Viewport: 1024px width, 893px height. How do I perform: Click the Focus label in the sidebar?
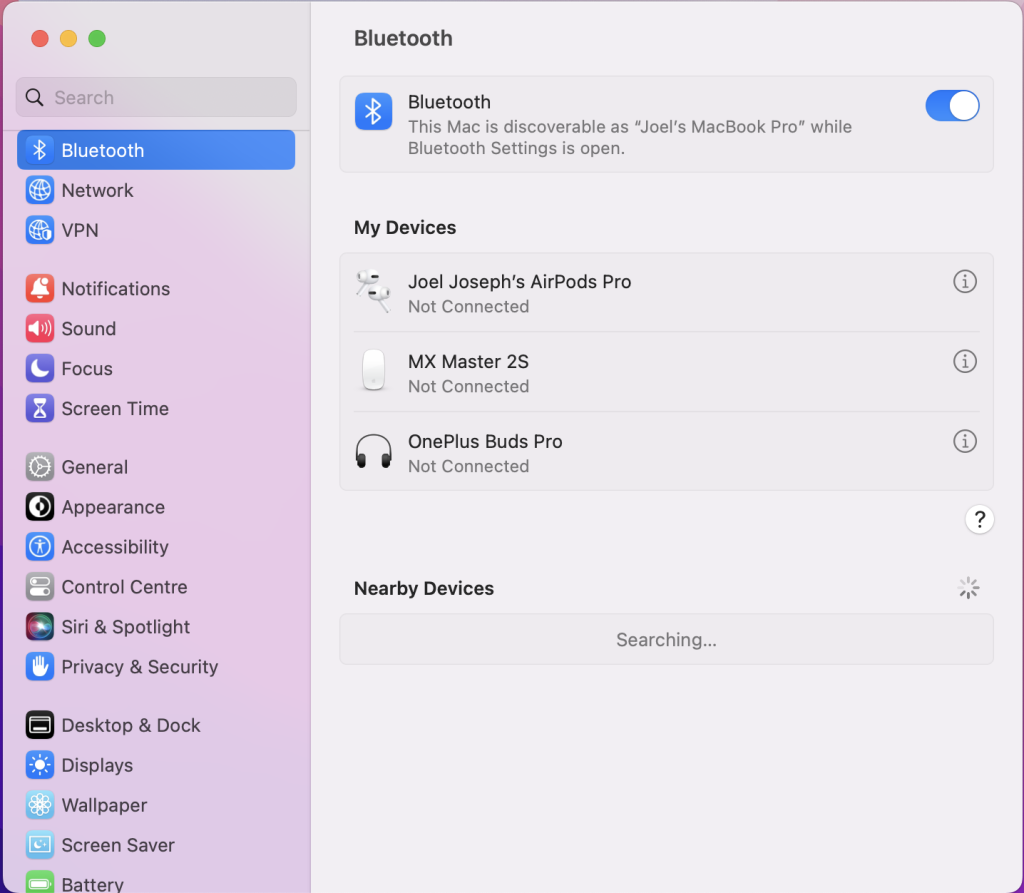[x=87, y=368]
